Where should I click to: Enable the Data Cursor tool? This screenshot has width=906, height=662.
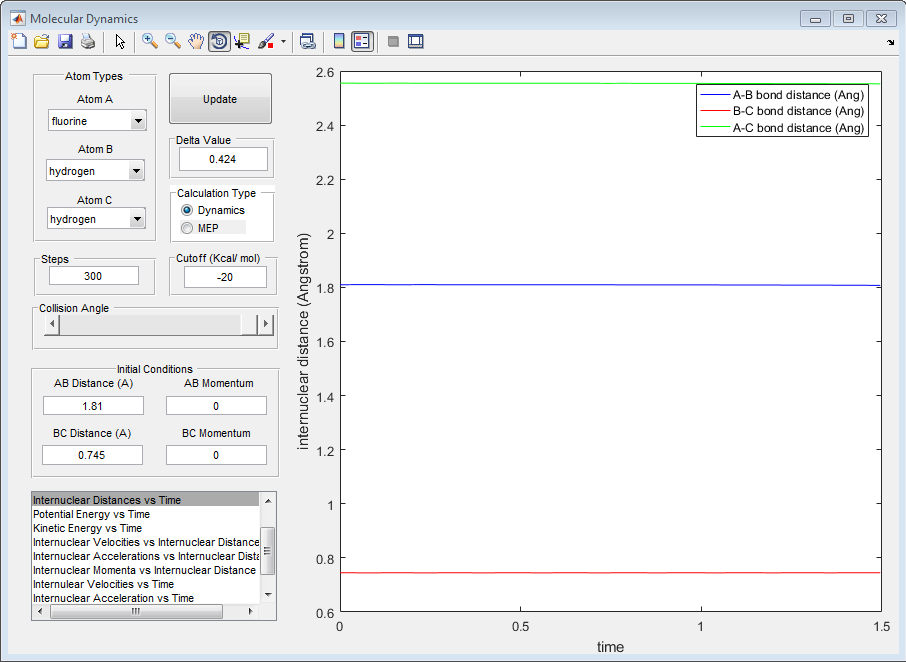click(242, 41)
